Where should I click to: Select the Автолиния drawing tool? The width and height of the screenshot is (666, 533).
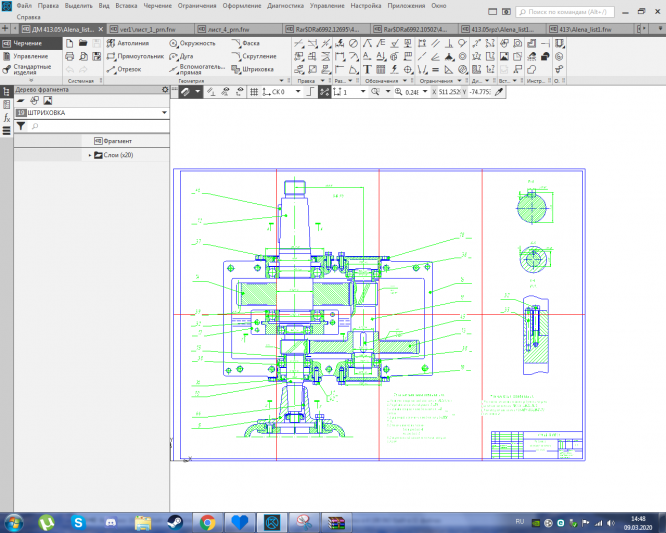pos(128,45)
